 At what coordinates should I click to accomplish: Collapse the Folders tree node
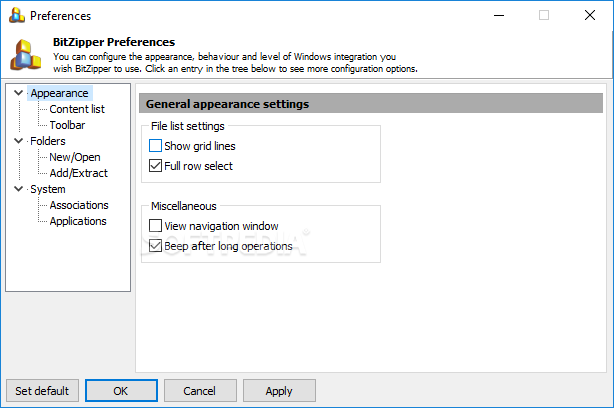click(18, 141)
